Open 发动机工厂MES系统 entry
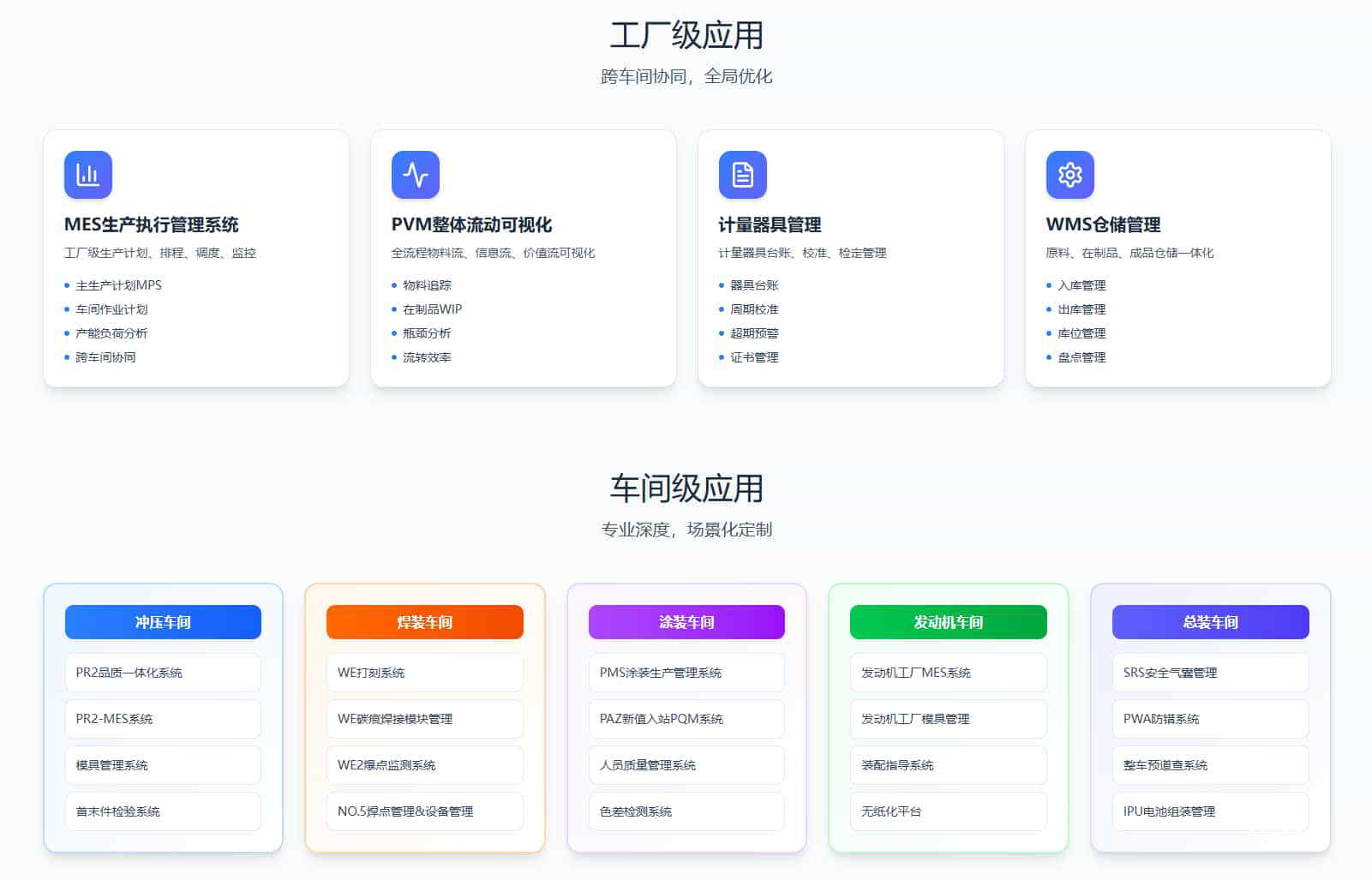 coord(948,673)
